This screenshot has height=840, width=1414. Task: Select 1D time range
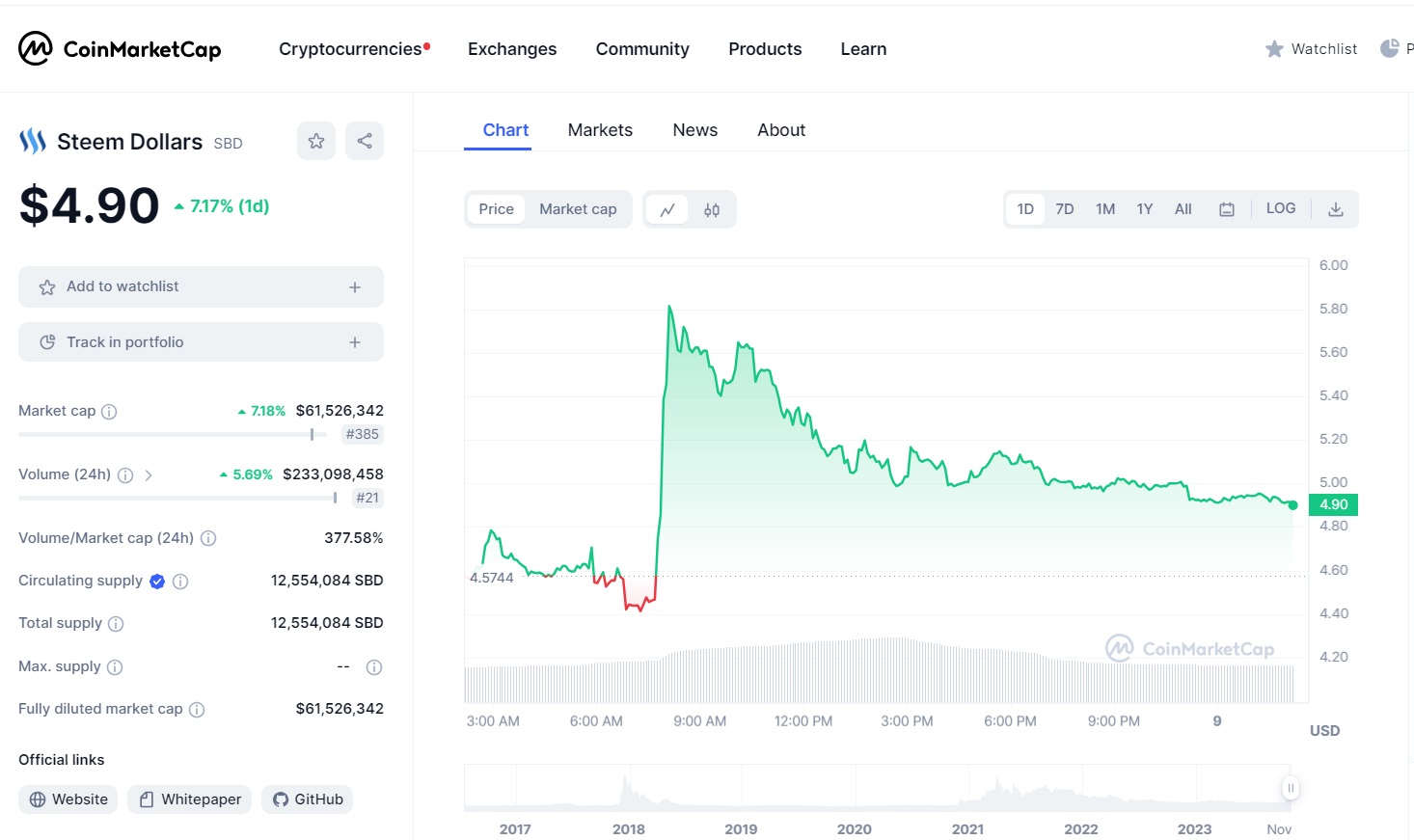[x=1025, y=209]
